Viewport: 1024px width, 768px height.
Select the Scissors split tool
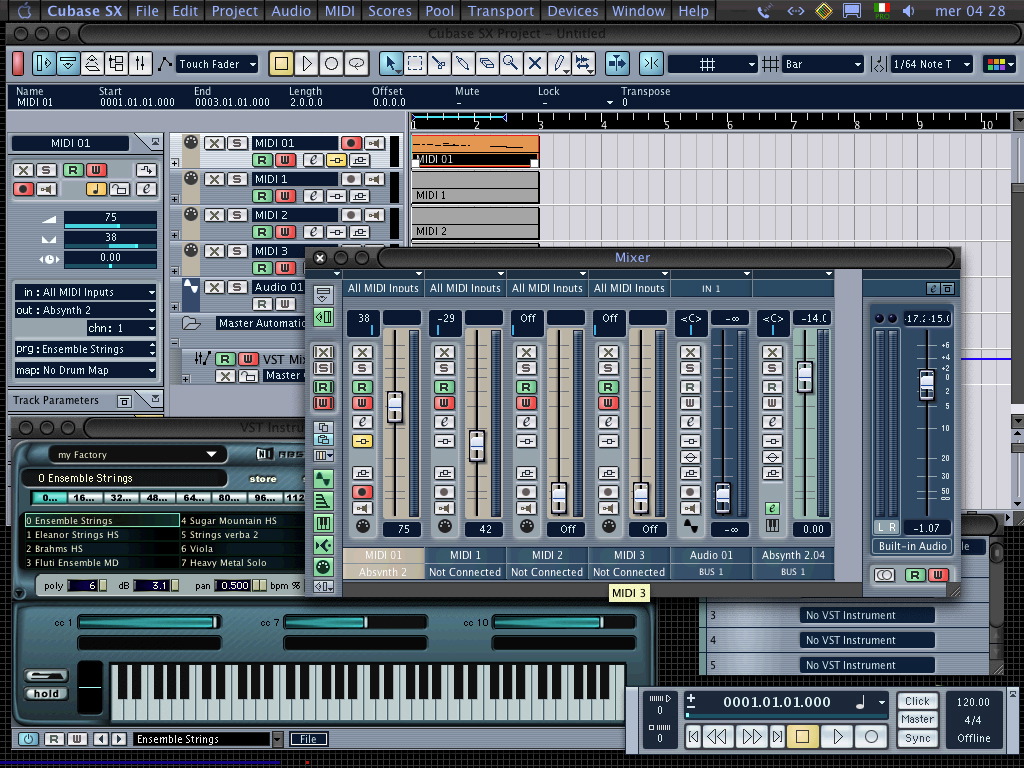439,64
